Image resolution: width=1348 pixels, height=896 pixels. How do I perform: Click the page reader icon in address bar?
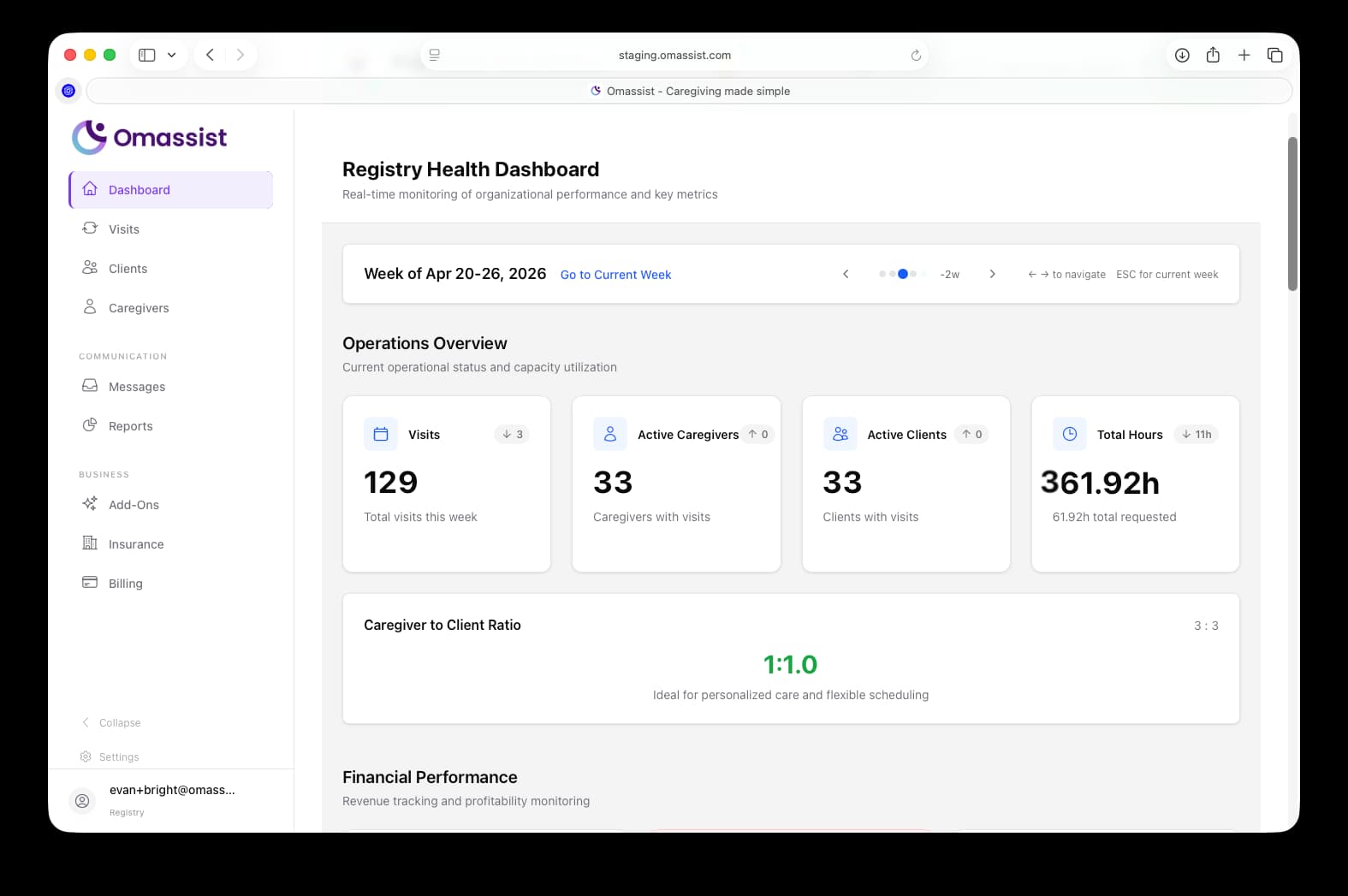(435, 55)
